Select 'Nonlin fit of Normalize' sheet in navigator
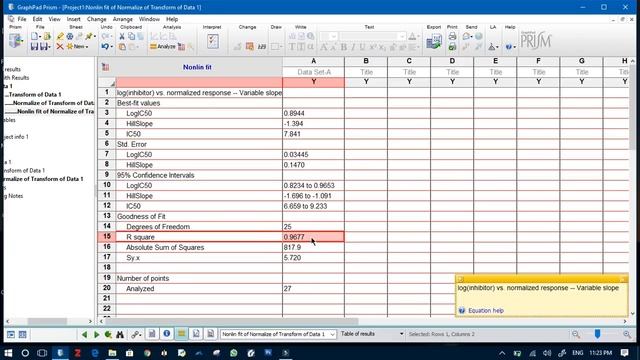 click(56, 111)
